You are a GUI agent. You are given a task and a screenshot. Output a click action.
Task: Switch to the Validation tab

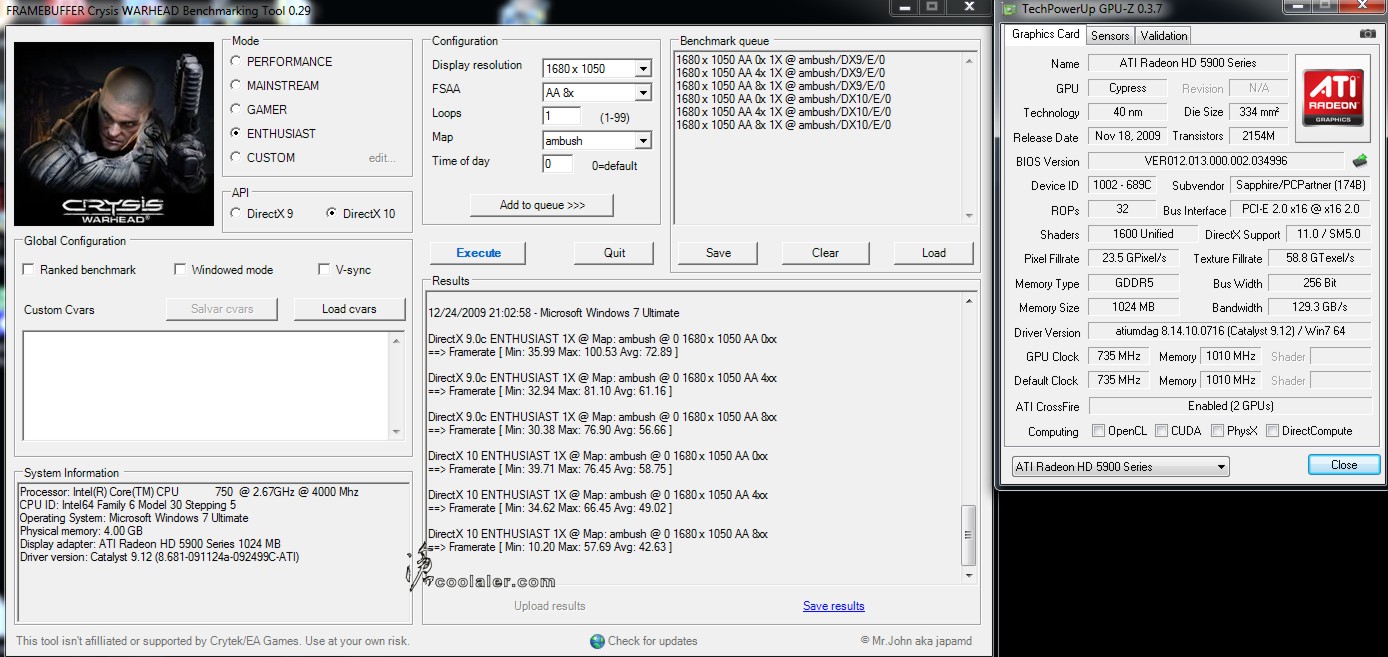pyautogui.click(x=1163, y=35)
